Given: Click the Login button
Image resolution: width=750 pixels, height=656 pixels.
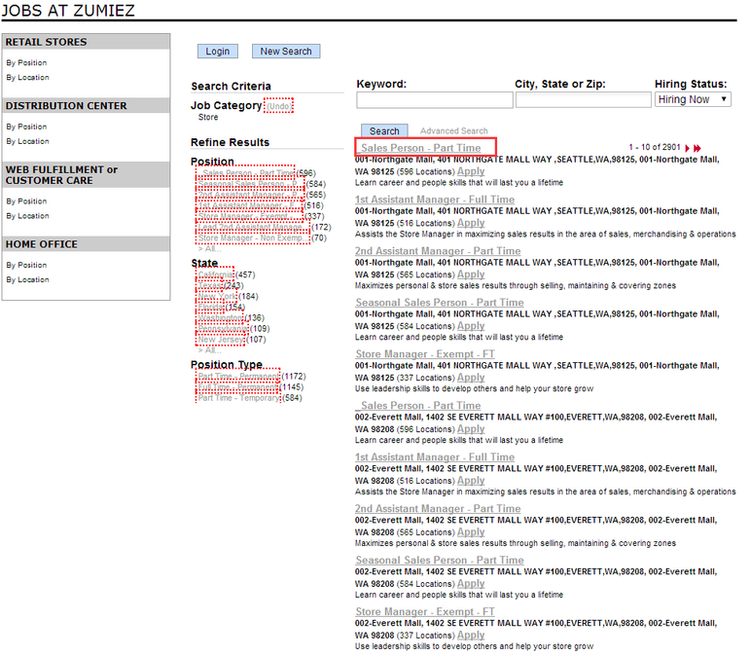Looking at the screenshot, I should (x=218, y=51).
